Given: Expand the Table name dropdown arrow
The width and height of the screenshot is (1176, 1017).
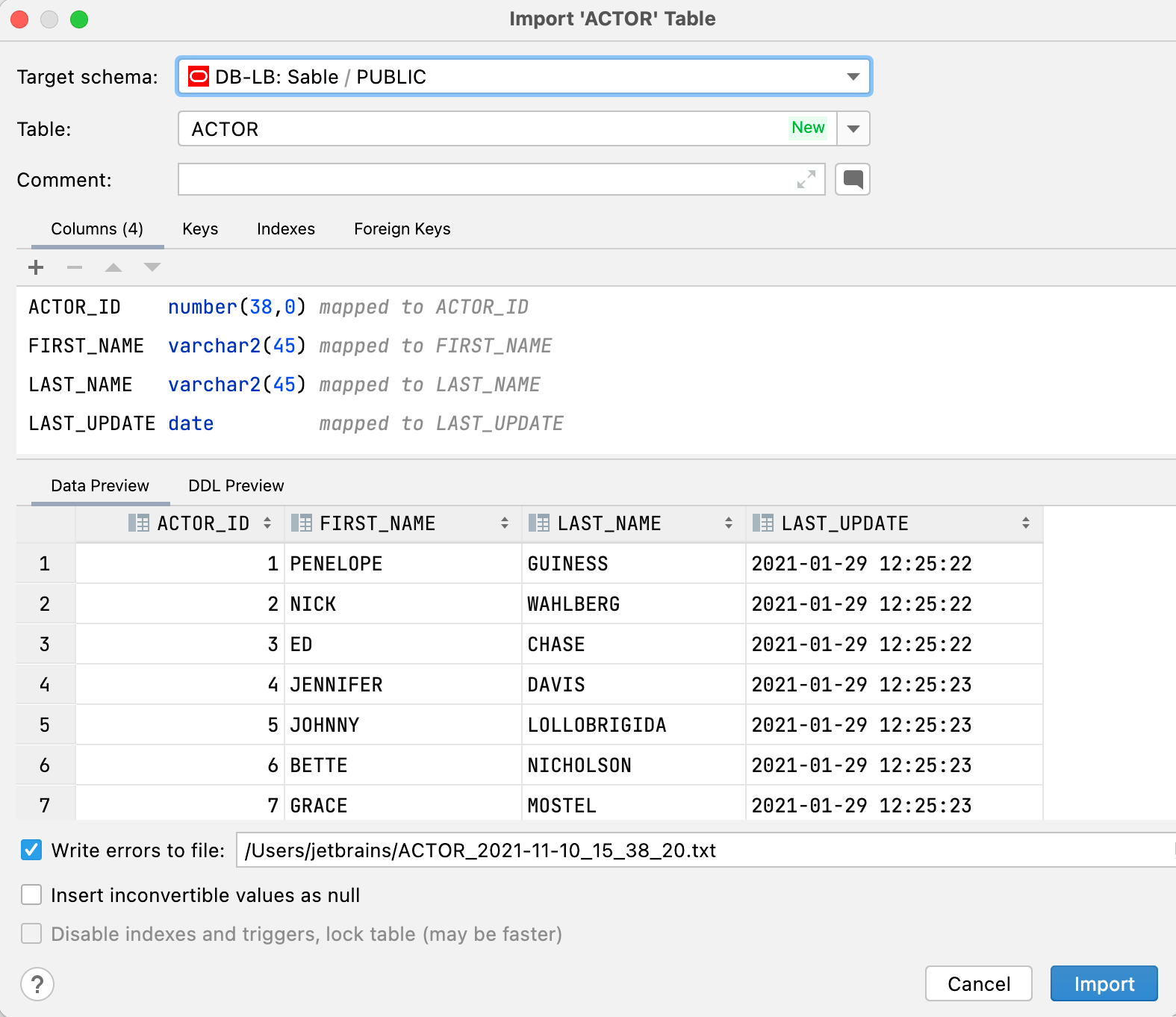Looking at the screenshot, I should (853, 129).
